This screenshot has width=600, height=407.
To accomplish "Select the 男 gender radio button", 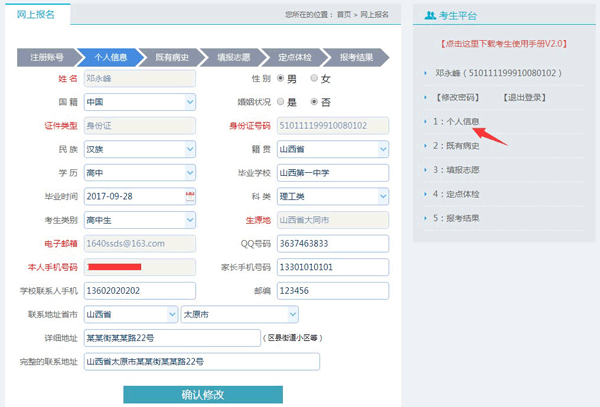I will point(281,78).
